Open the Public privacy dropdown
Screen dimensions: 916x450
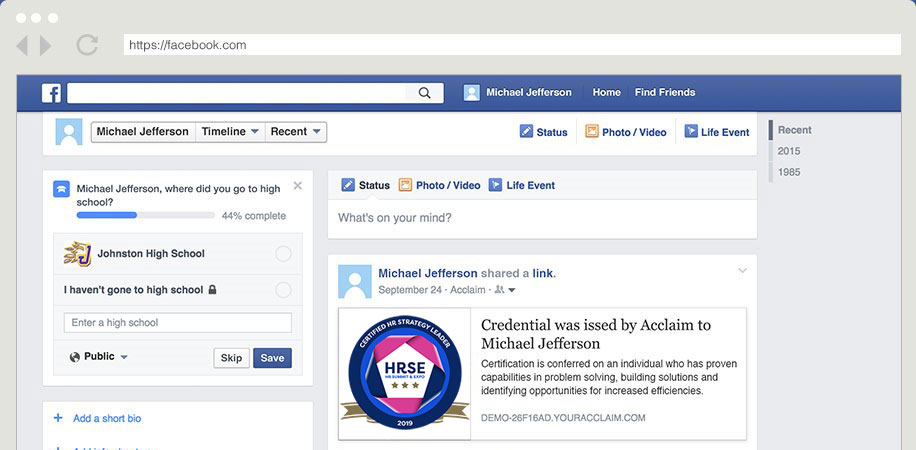98,357
